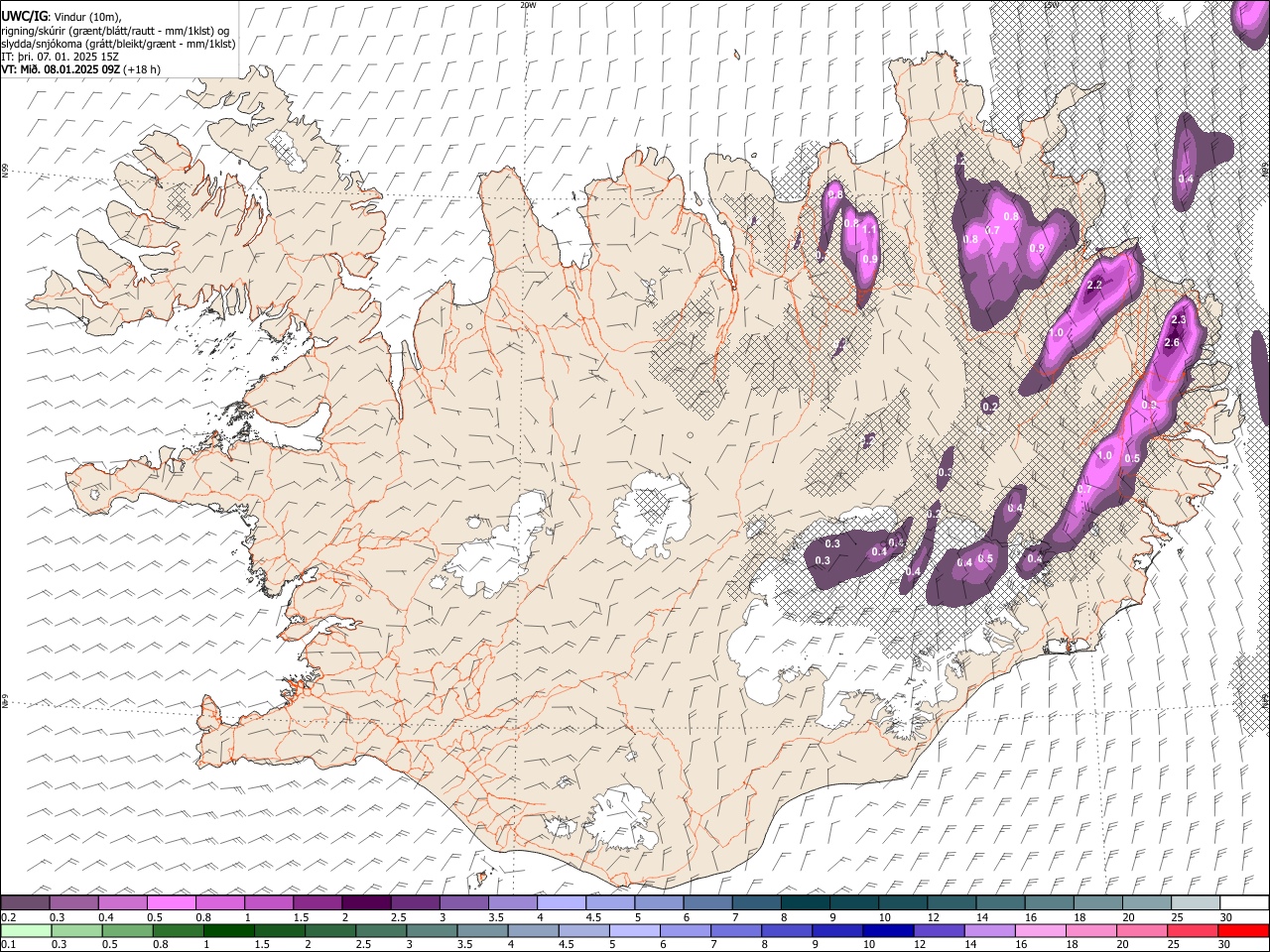Select the 'slydda/snjókoma (grátt/bleikt/grænt' description line

(118, 44)
